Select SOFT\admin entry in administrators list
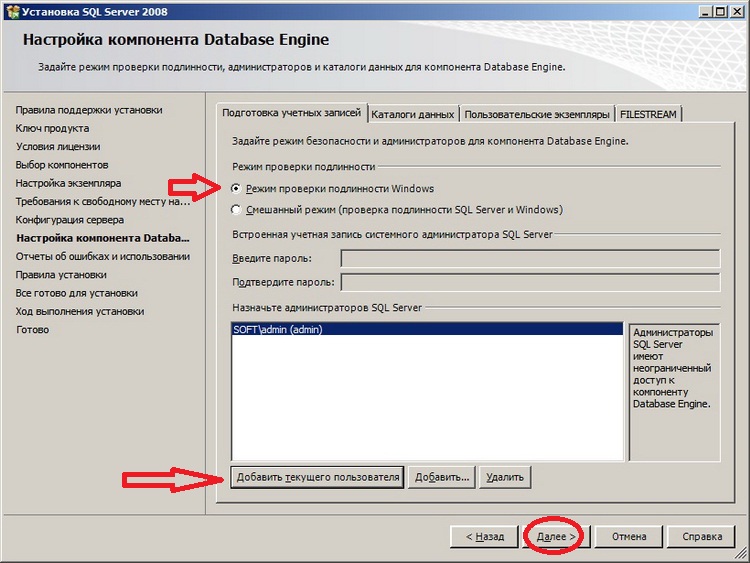This screenshot has width=750, height=563. click(x=427, y=330)
